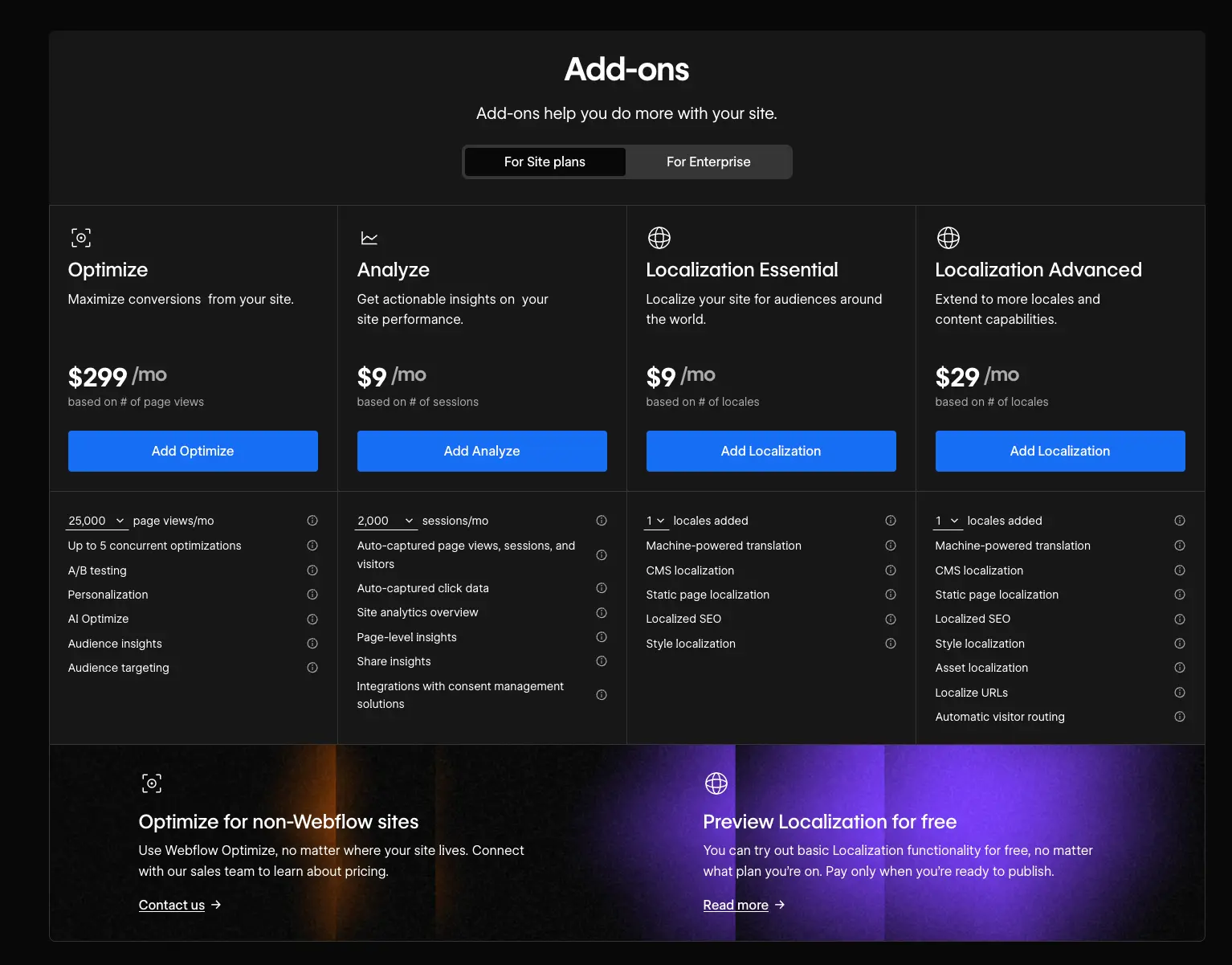Show info for Up to 5 concurrent optimizations
Screen dimensions: 1232x965
pyautogui.click(x=312, y=546)
